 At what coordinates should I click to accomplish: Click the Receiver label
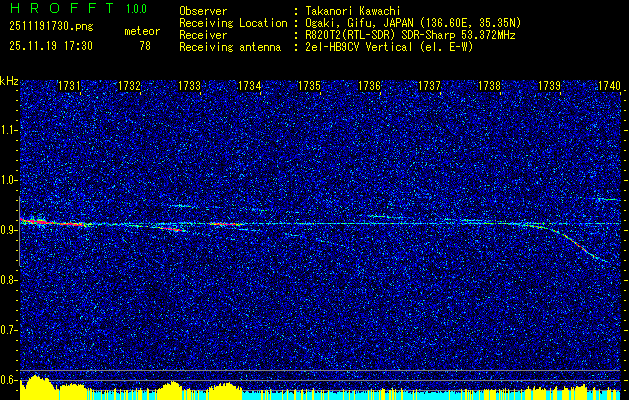tap(203, 35)
